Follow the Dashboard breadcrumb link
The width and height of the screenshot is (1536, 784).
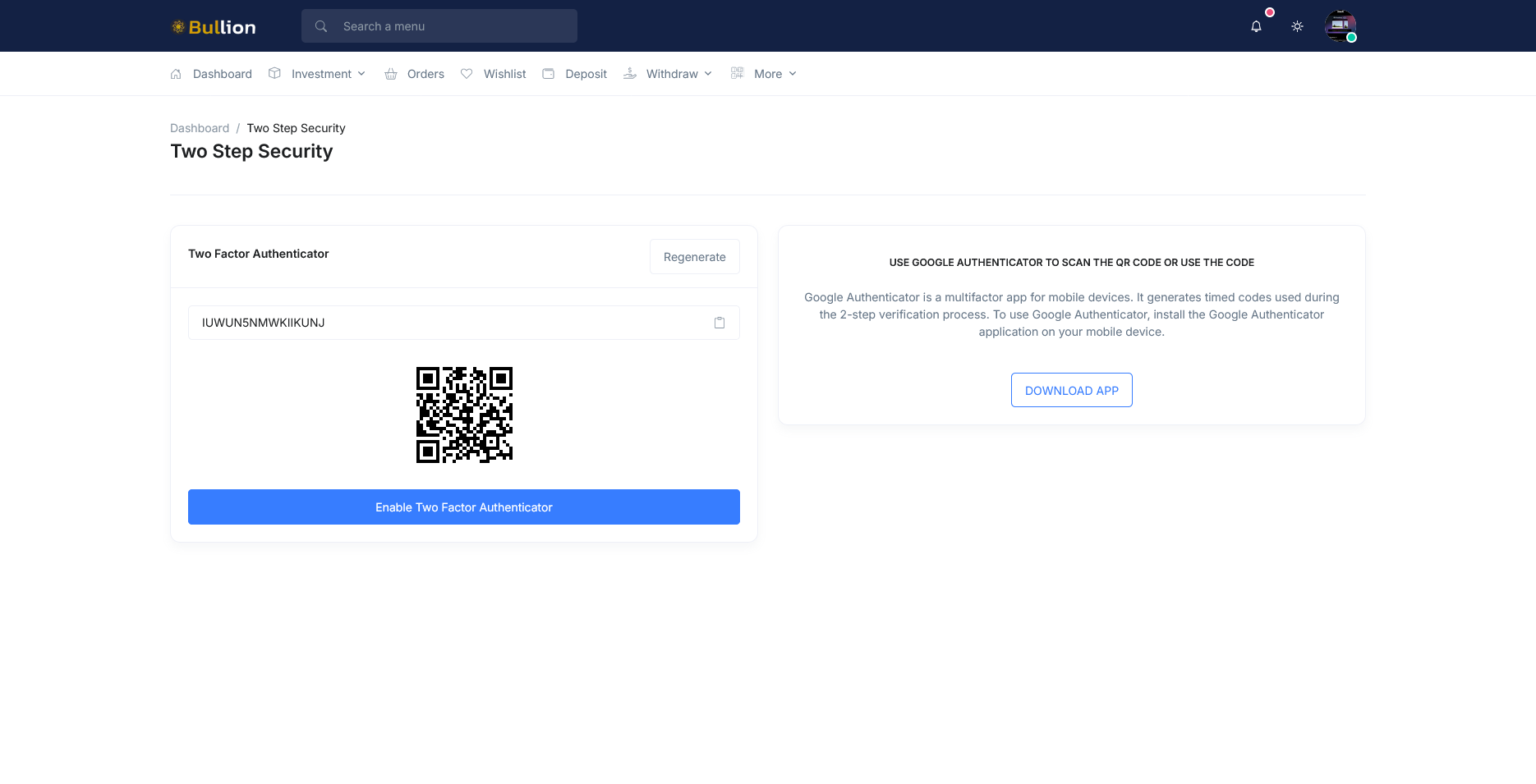click(x=200, y=128)
